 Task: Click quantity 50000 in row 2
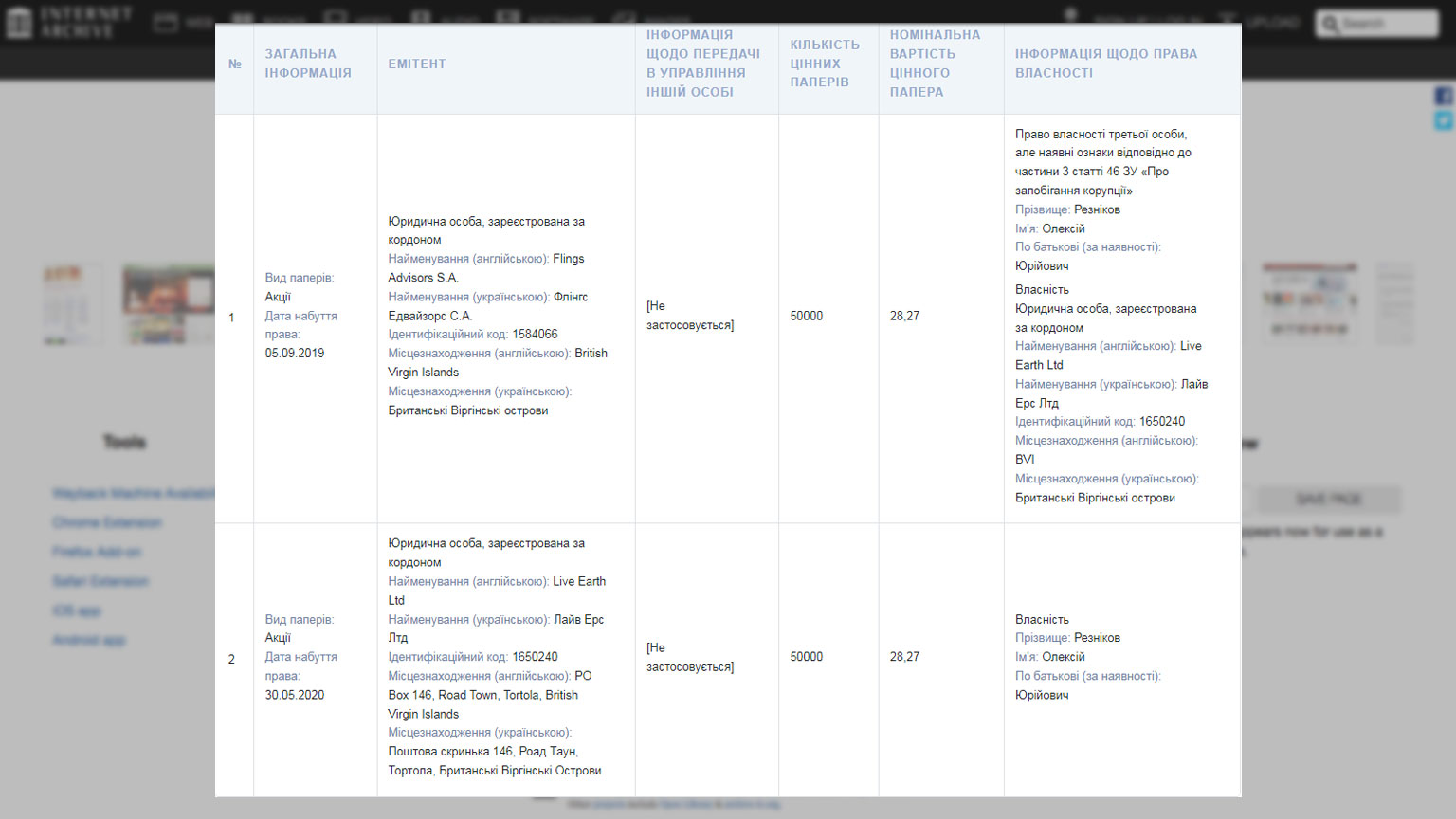point(807,656)
